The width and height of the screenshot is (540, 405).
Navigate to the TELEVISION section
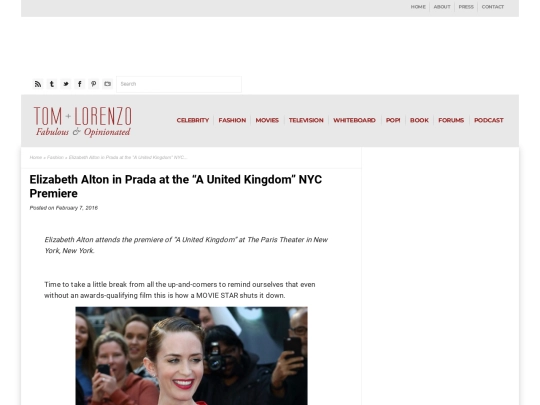click(306, 120)
